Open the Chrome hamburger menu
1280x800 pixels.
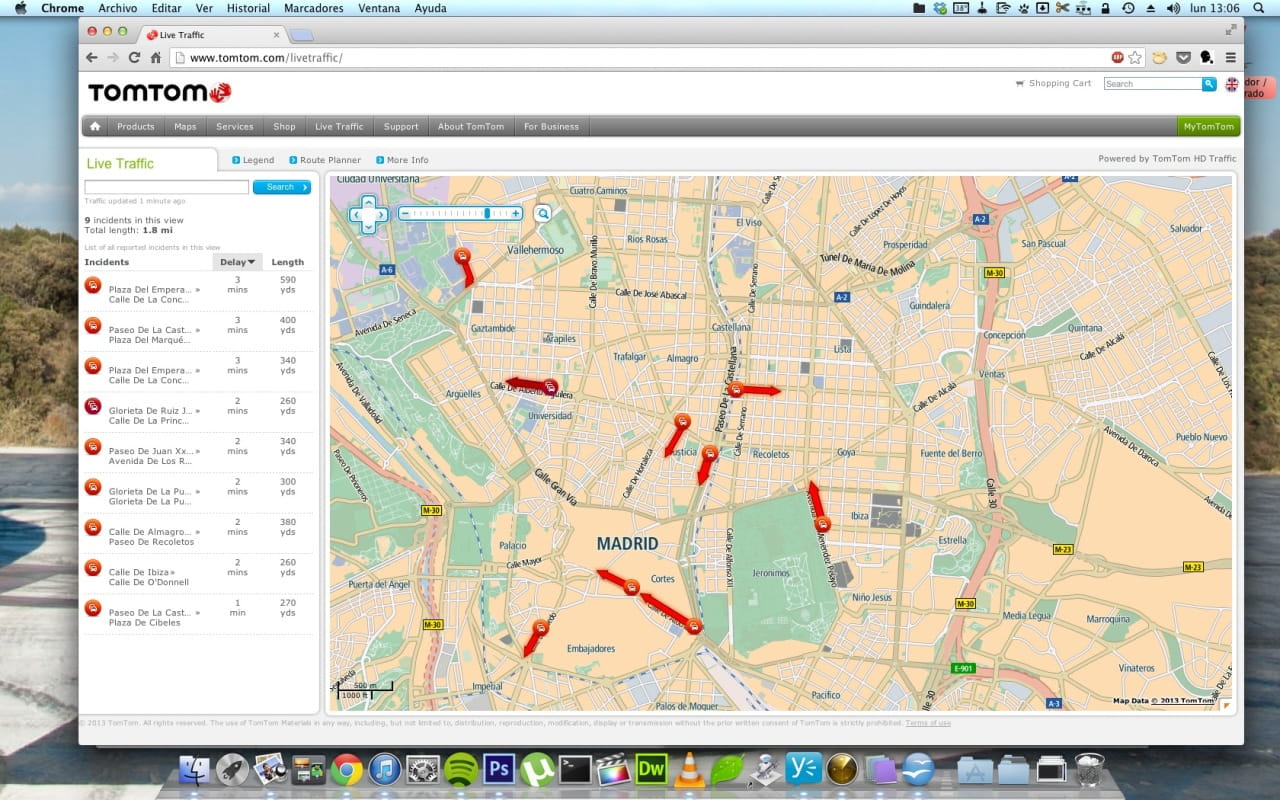[1231, 58]
